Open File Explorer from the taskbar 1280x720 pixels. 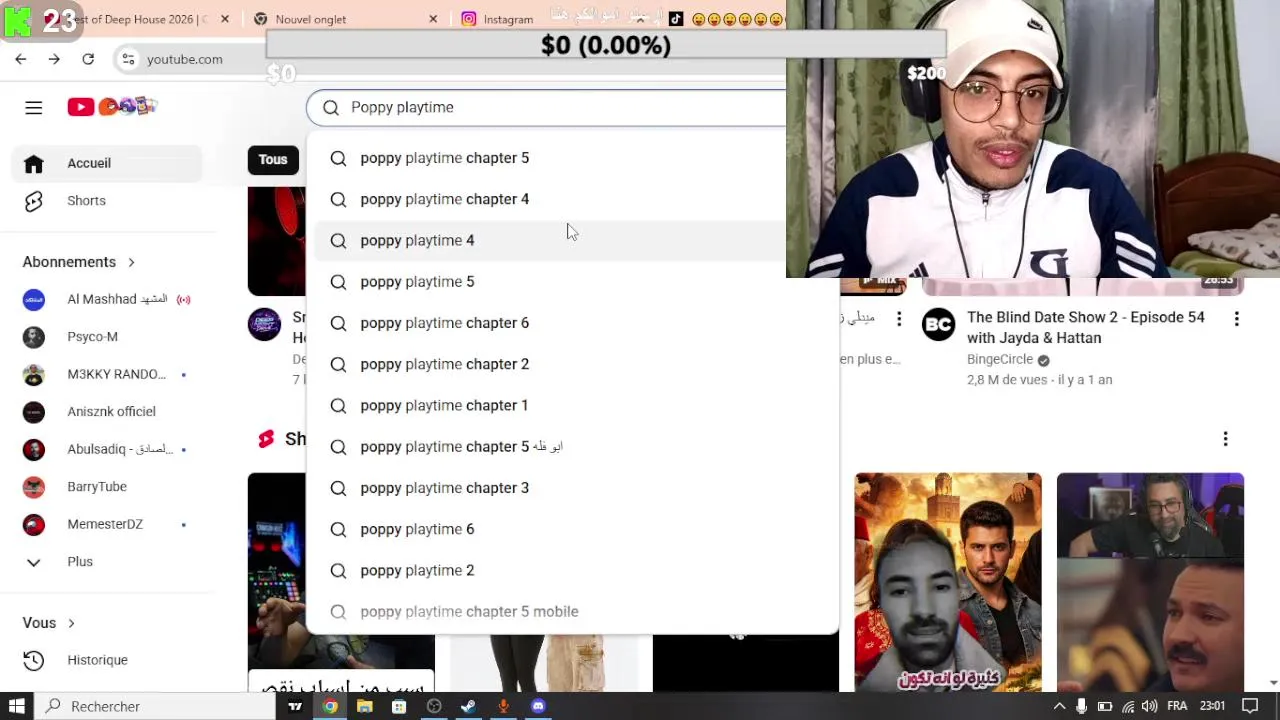pyautogui.click(x=364, y=706)
